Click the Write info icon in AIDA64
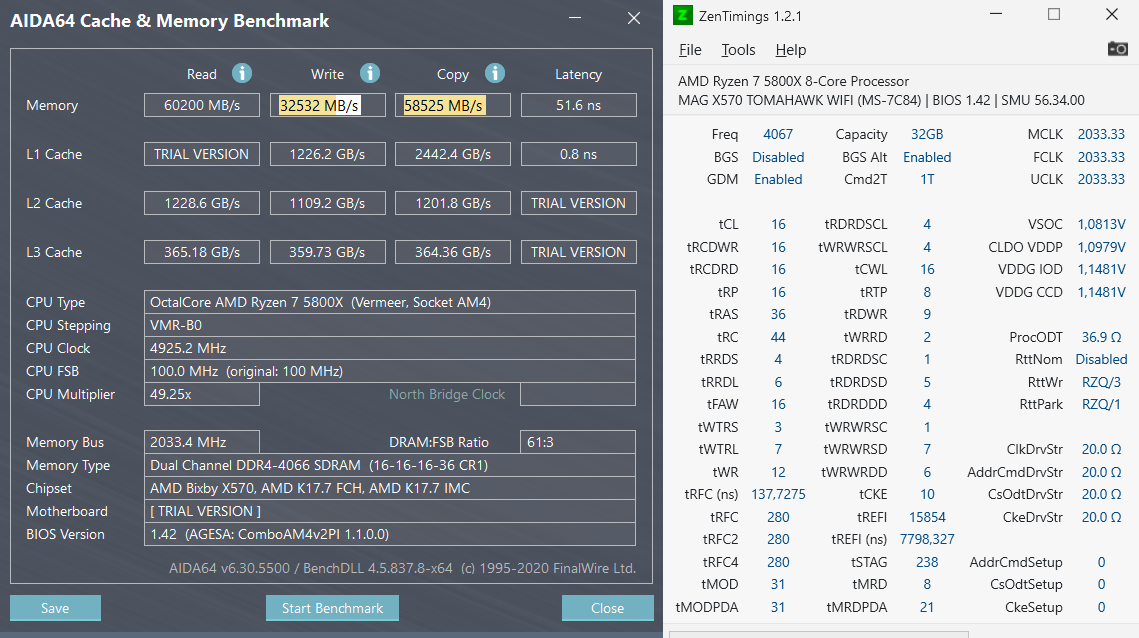Viewport: 1139px width, 638px height. coord(370,73)
